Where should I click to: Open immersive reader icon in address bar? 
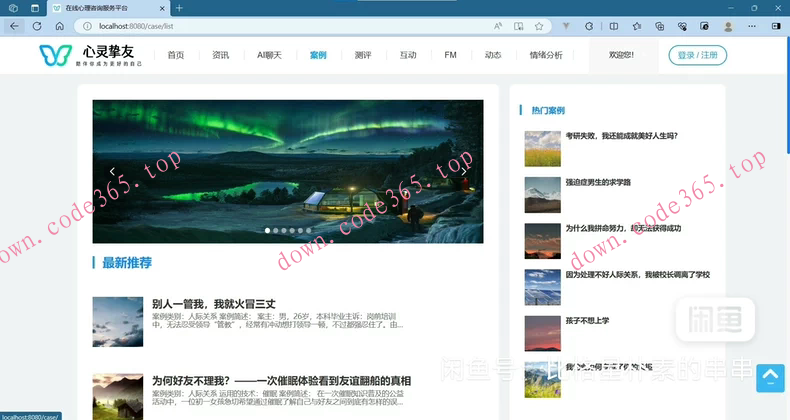coord(518,26)
